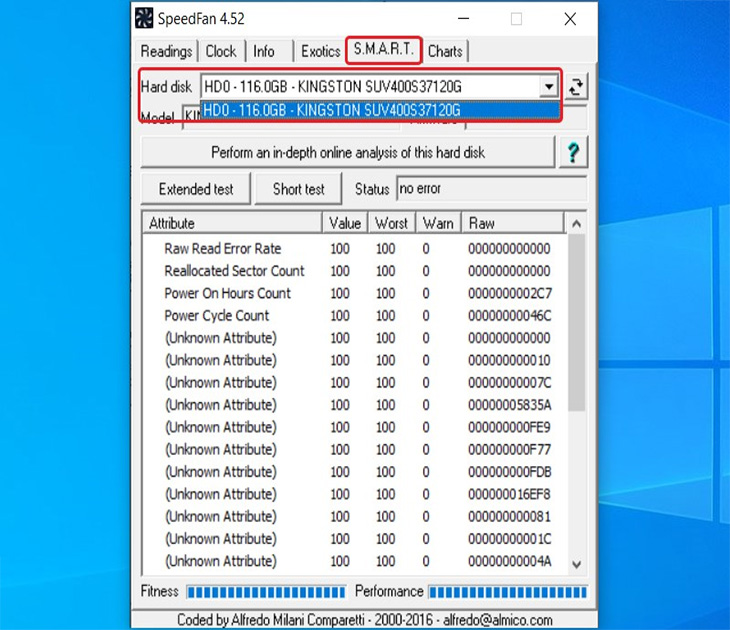Click the Raw column header

pos(513,223)
